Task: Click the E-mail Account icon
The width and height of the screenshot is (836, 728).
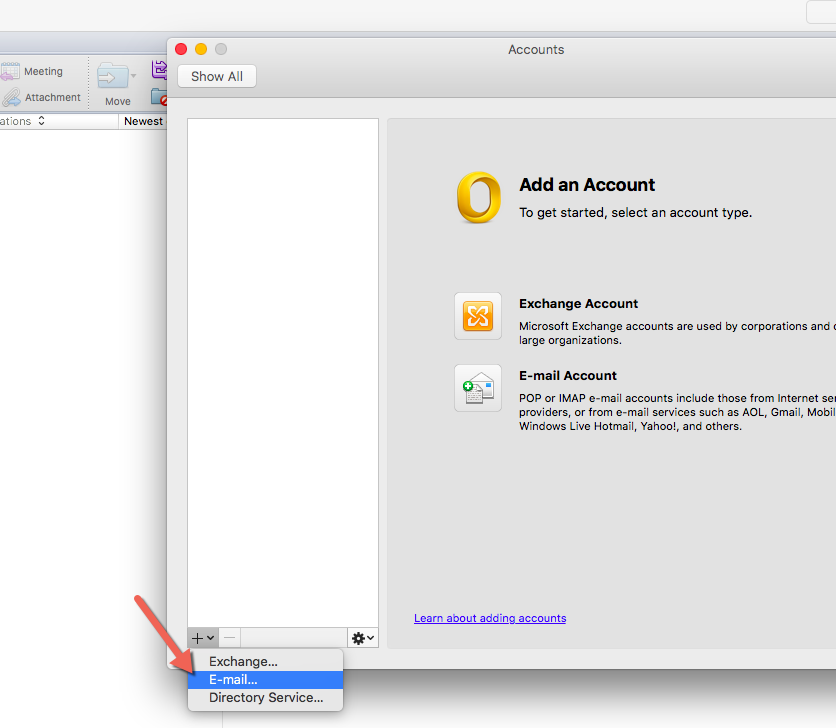Action: pyautogui.click(x=478, y=389)
